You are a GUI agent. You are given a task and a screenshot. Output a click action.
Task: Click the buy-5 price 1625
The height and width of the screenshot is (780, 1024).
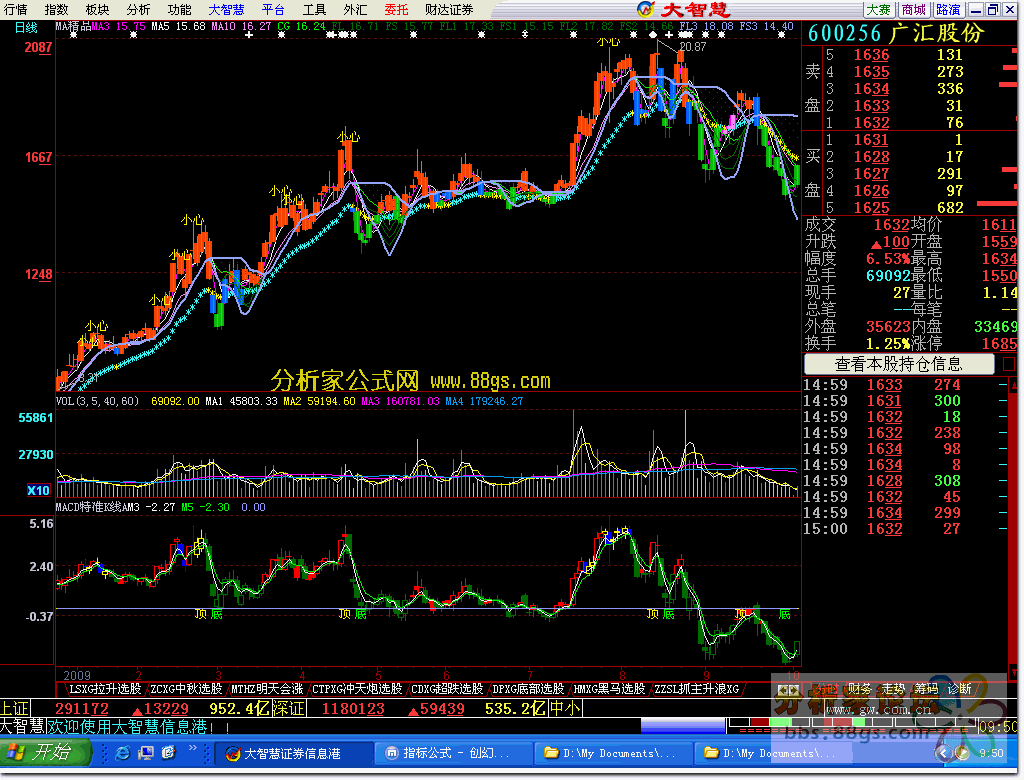pyautogui.click(x=871, y=208)
